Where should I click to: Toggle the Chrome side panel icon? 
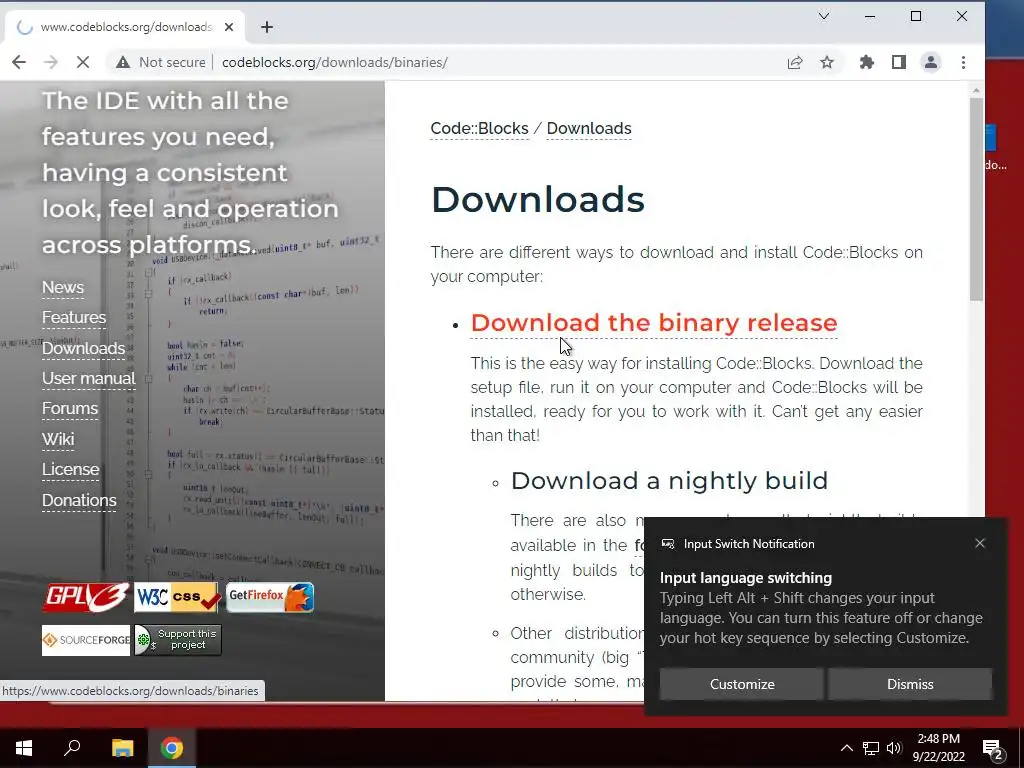899,62
